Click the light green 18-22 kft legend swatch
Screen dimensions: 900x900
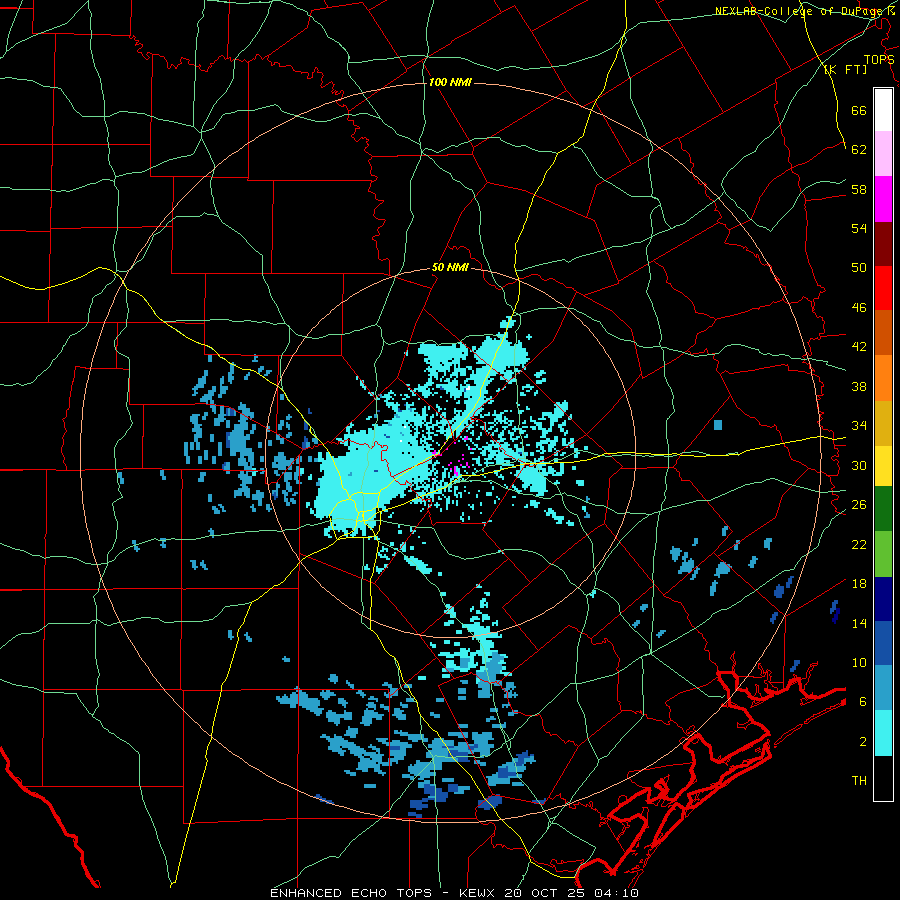pyautogui.click(x=883, y=554)
